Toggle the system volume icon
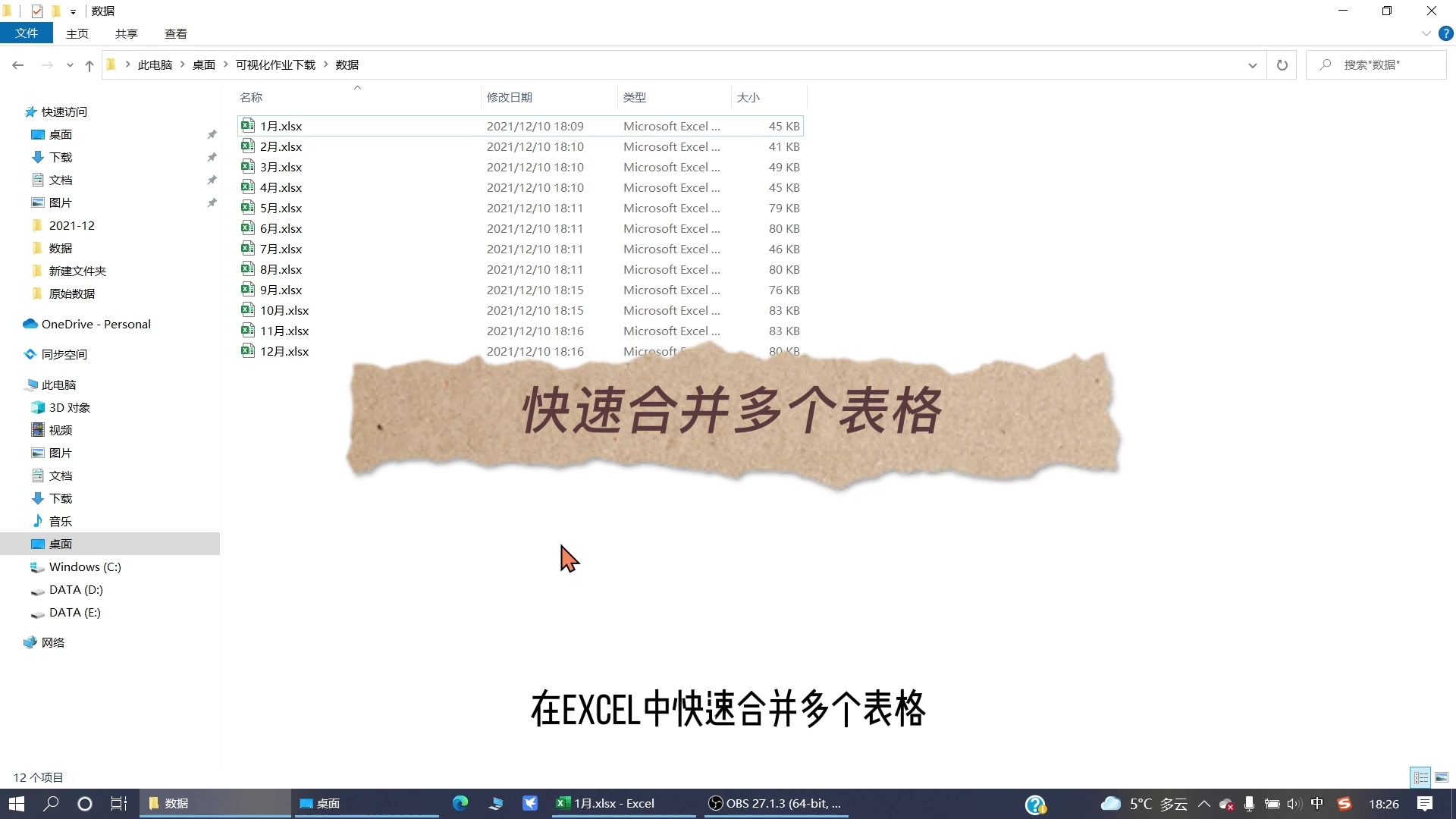This screenshot has width=1456, height=819. 1294,803
